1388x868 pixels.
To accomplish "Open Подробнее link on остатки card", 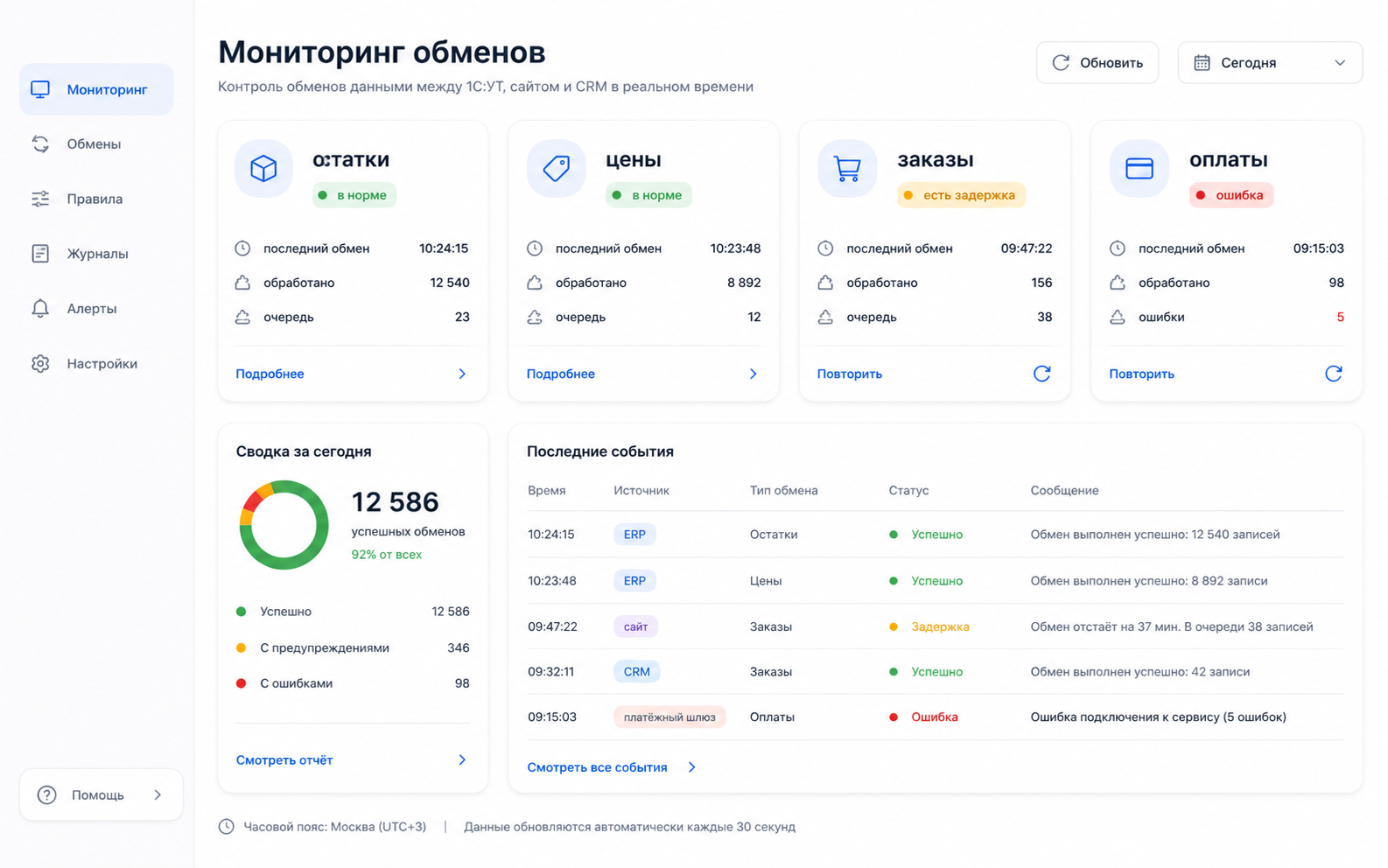I will point(270,374).
